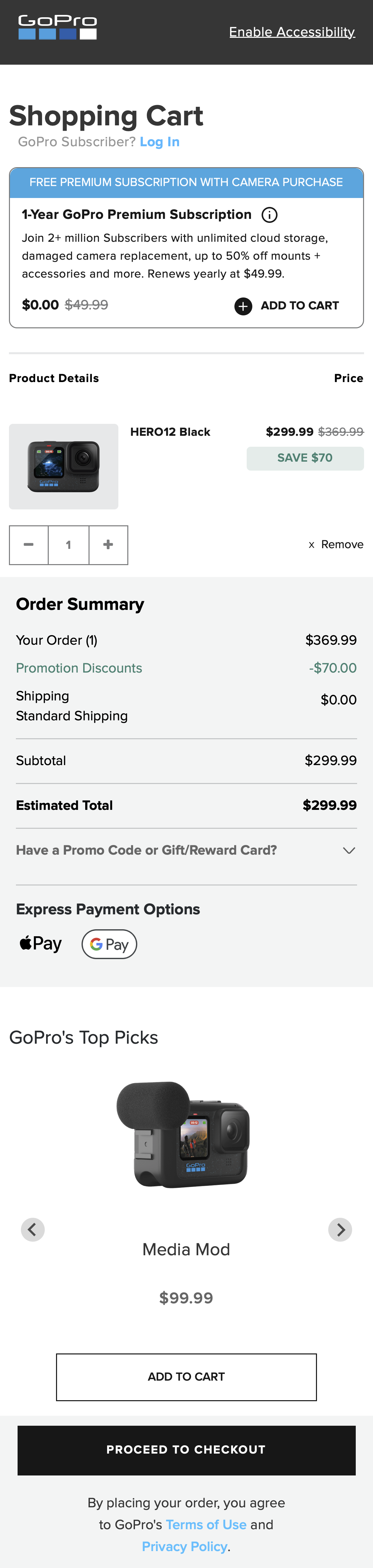Add Media Mod to cart
The height and width of the screenshot is (1568, 373).
pyautogui.click(x=186, y=1376)
